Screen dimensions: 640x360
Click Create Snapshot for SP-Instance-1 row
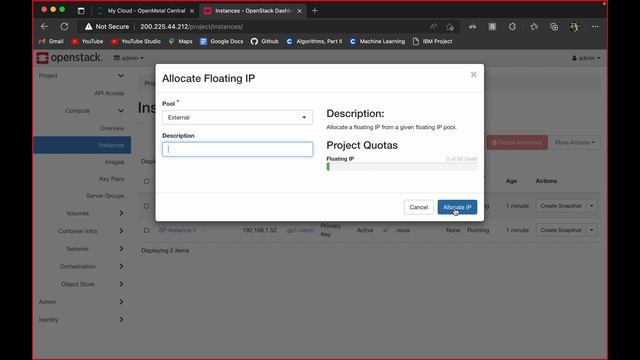(x=561, y=230)
